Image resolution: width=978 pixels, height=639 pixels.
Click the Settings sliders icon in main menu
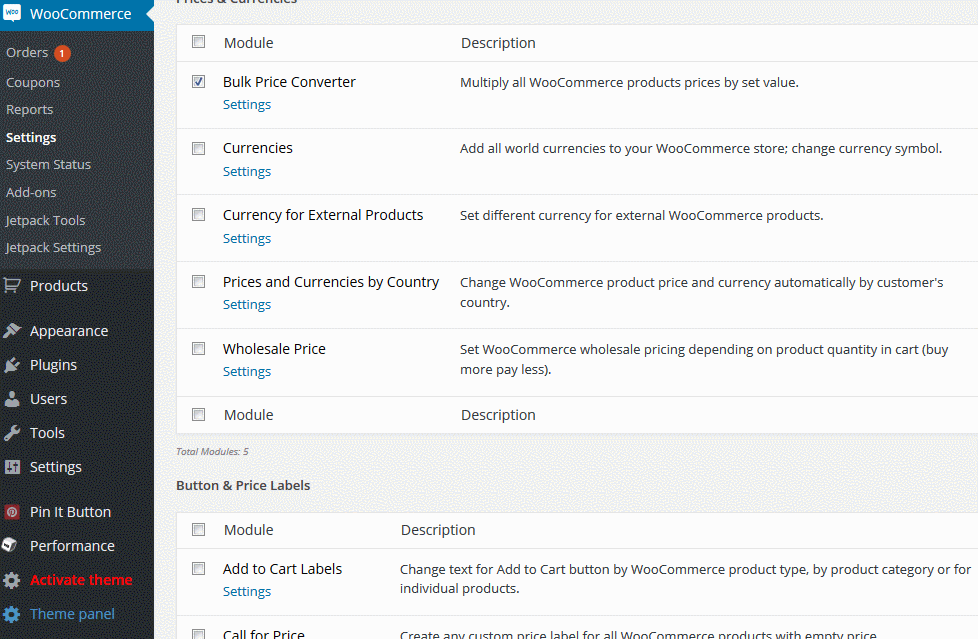coord(12,467)
